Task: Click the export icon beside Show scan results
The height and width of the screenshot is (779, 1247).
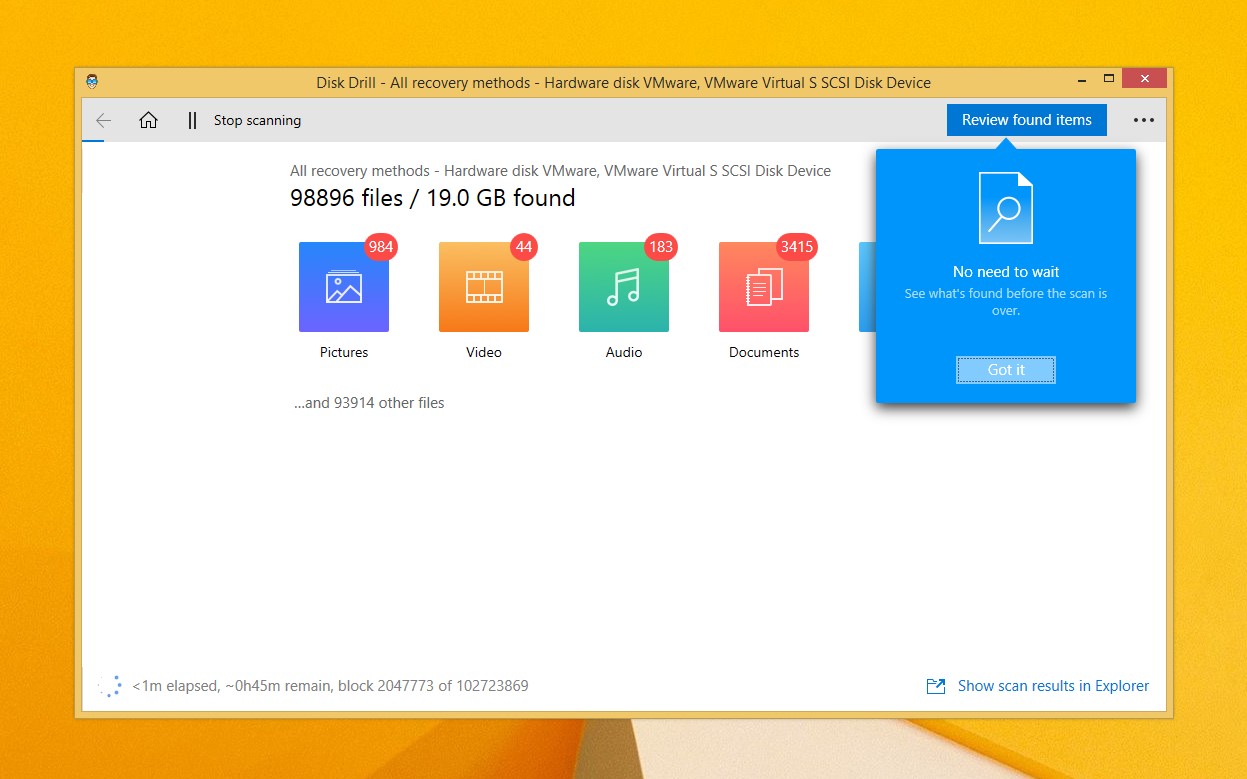Action: (936, 686)
